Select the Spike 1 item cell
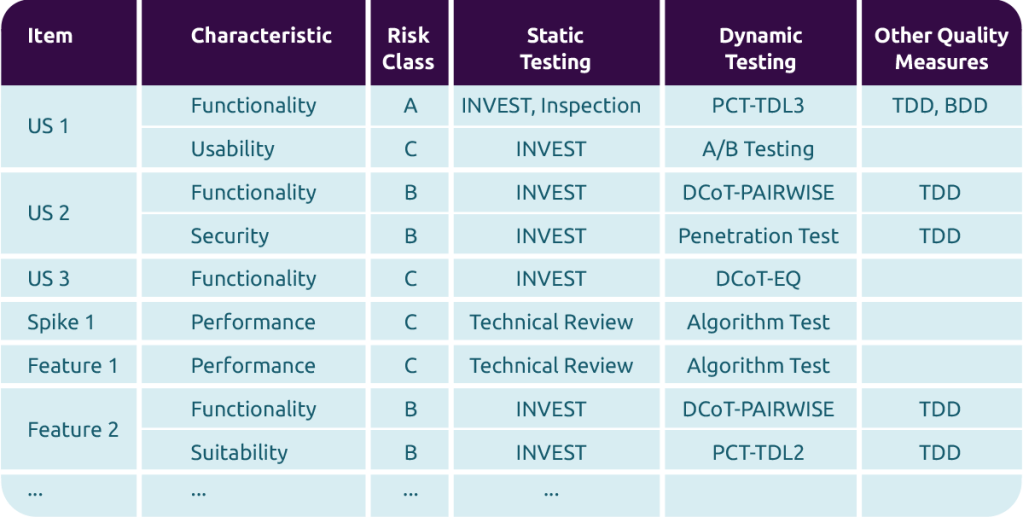Screen dimensions: 1023x517 pos(60,322)
